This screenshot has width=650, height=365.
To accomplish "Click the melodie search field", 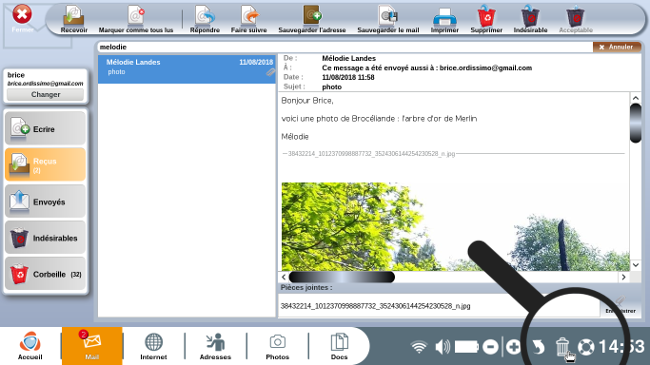I will 345,47.
